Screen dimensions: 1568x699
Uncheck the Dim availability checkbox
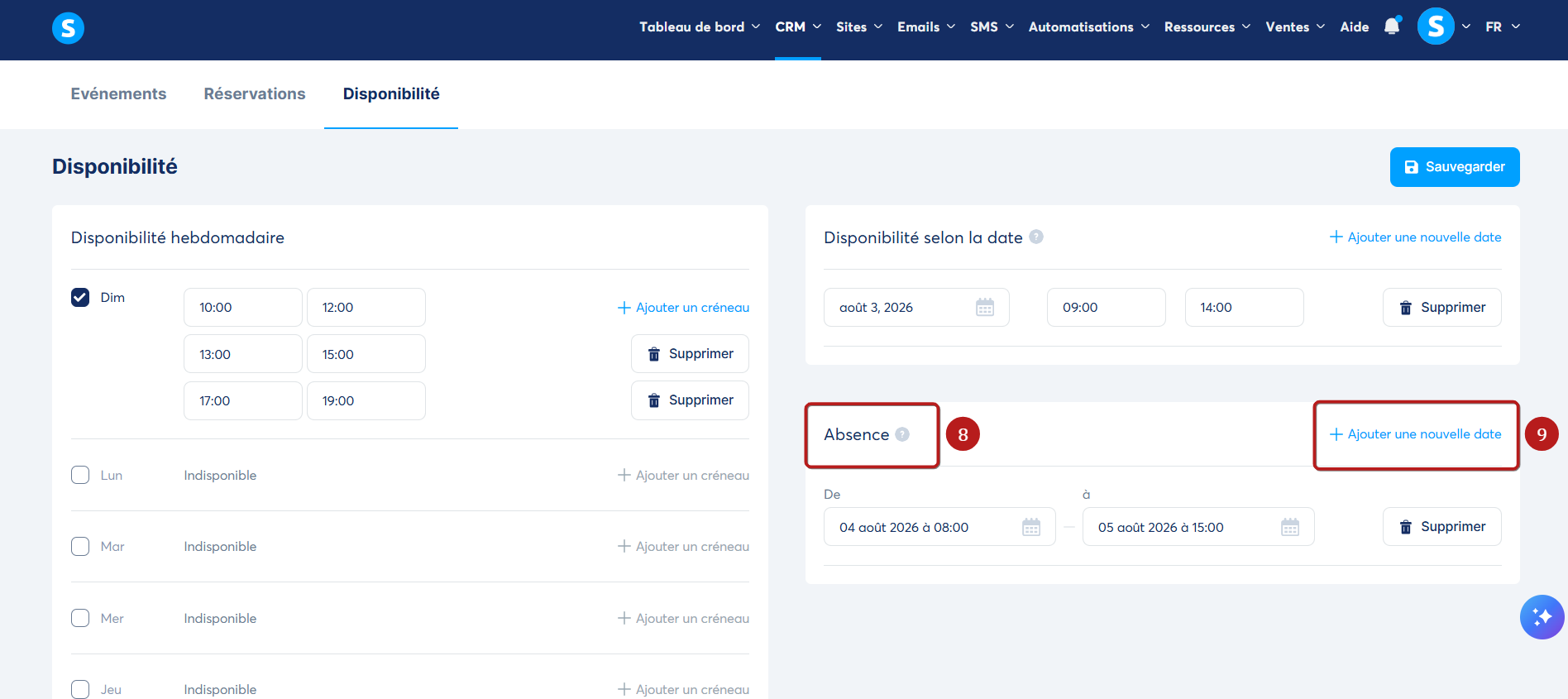[x=80, y=297]
